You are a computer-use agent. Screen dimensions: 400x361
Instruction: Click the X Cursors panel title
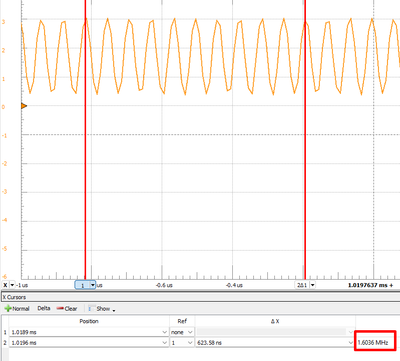[x=14, y=297]
